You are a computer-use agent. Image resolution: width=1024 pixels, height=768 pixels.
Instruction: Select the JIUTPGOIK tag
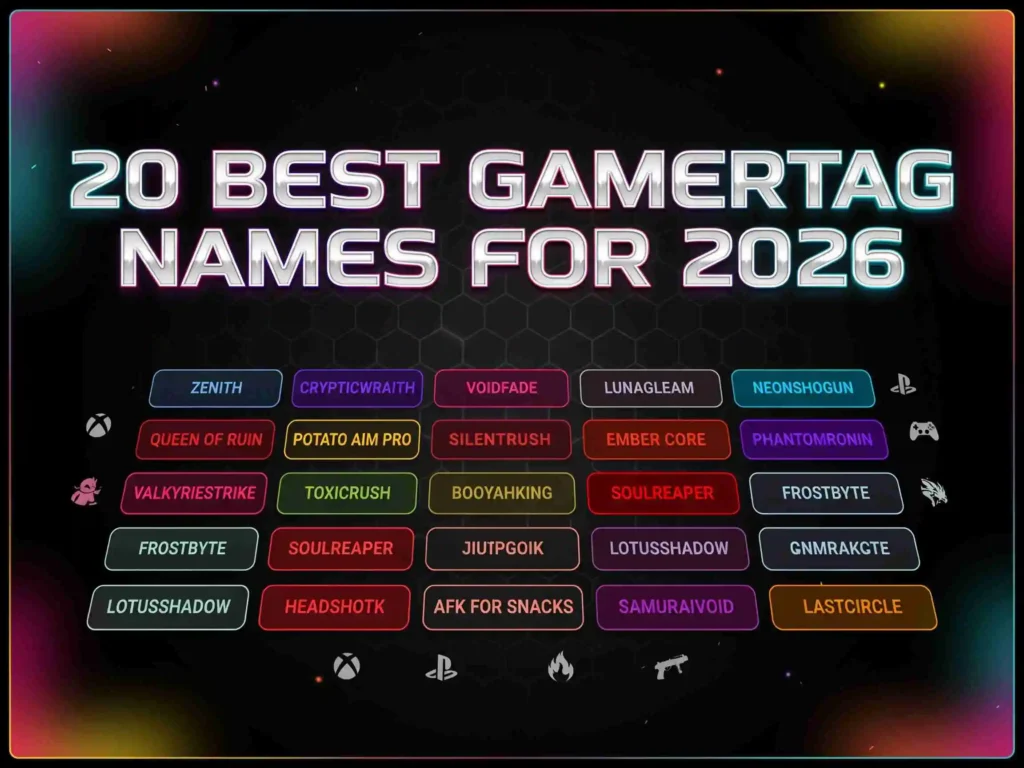click(502, 549)
